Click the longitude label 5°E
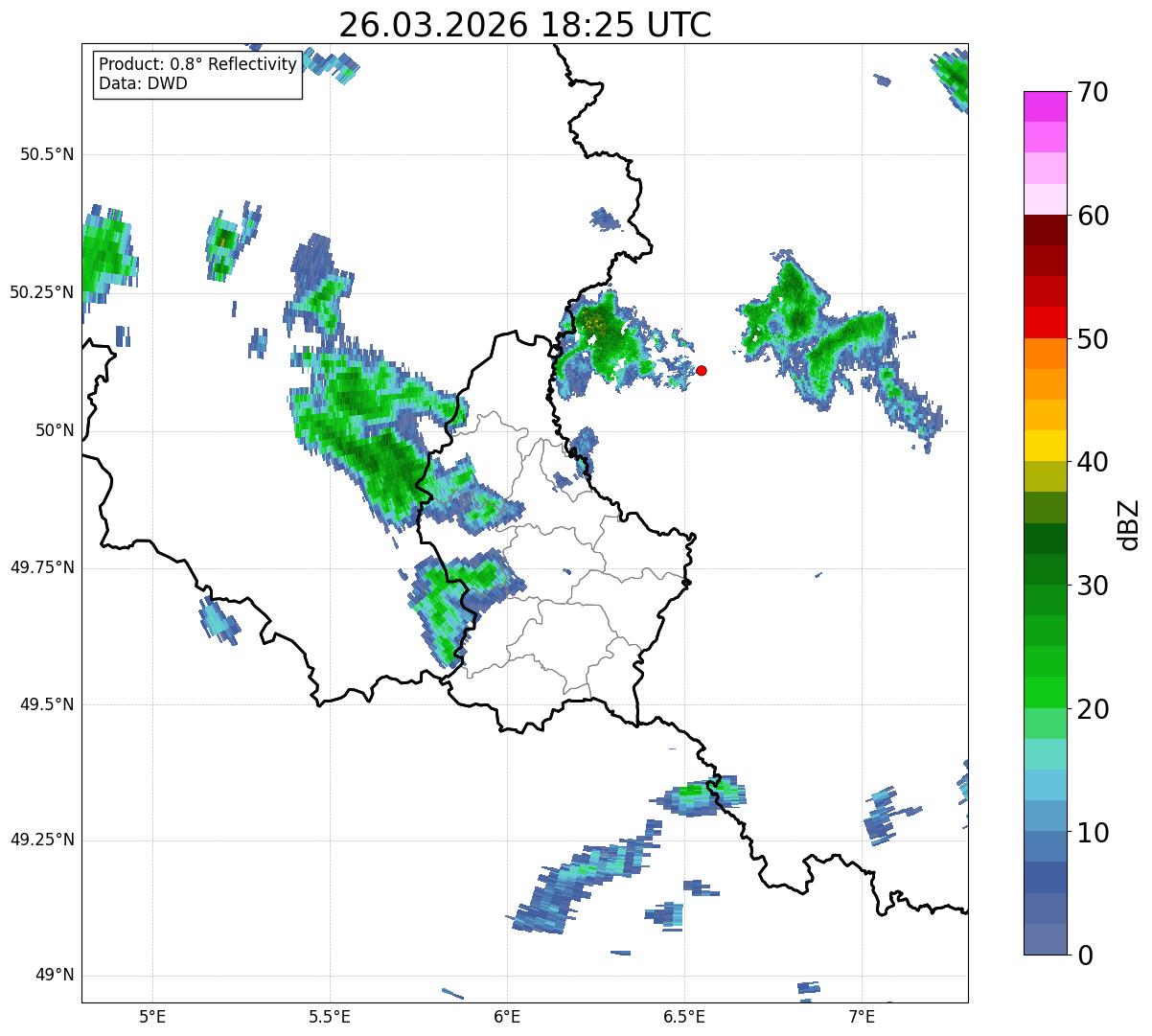The image size is (1152, 1036). point(152,1016)
